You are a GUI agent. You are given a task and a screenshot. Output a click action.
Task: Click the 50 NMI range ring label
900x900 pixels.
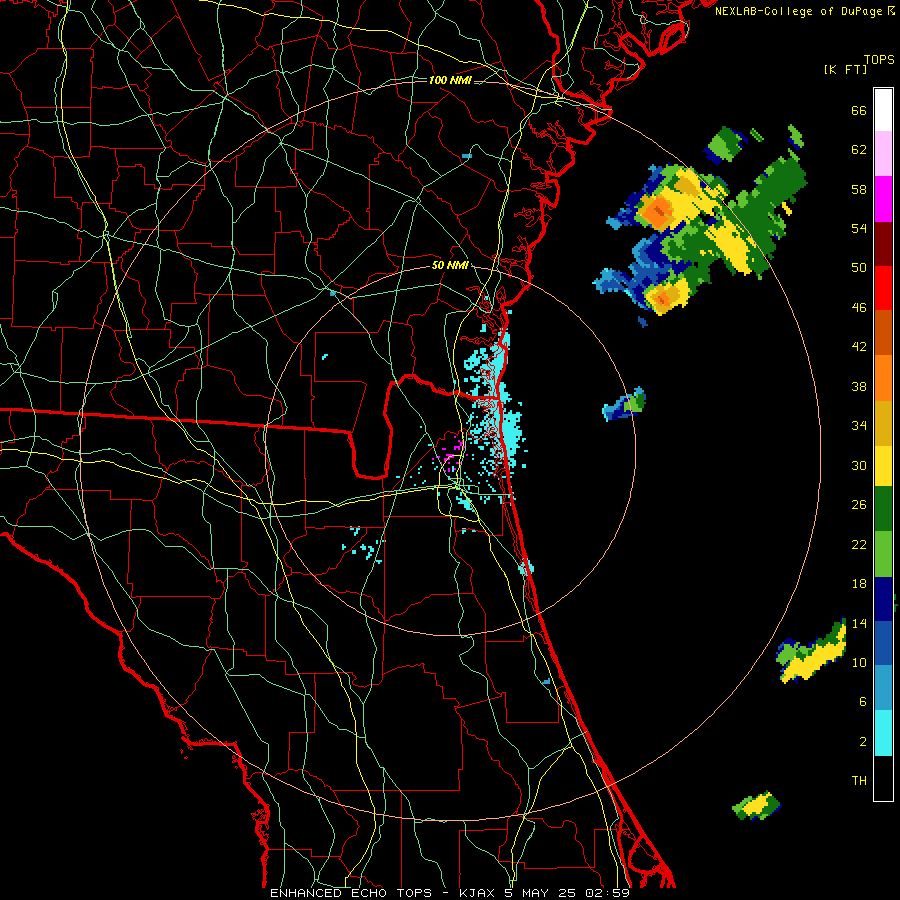tap(450, 266)
